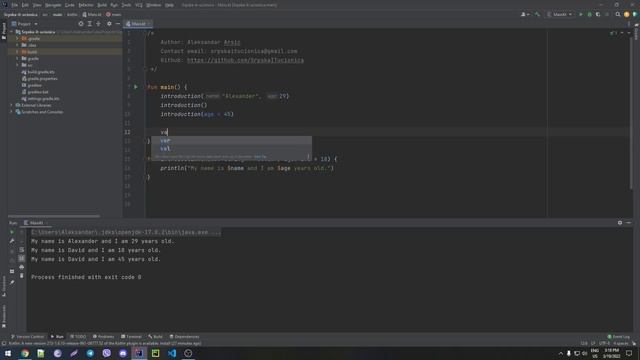Open Visual Studio Code from taskbar

(x=172, y=353)
